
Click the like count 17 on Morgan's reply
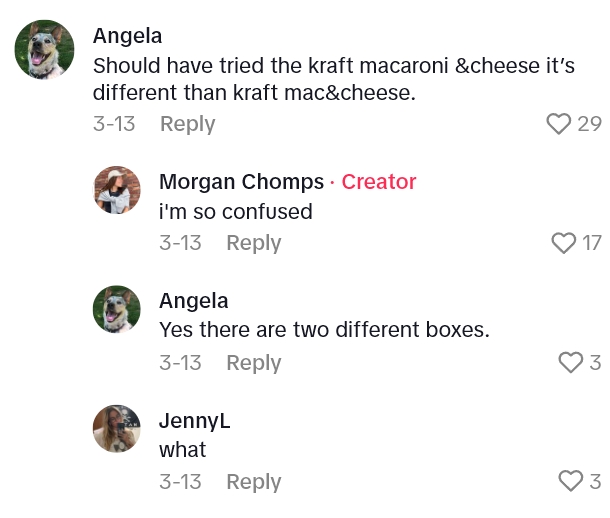[591, 243]
